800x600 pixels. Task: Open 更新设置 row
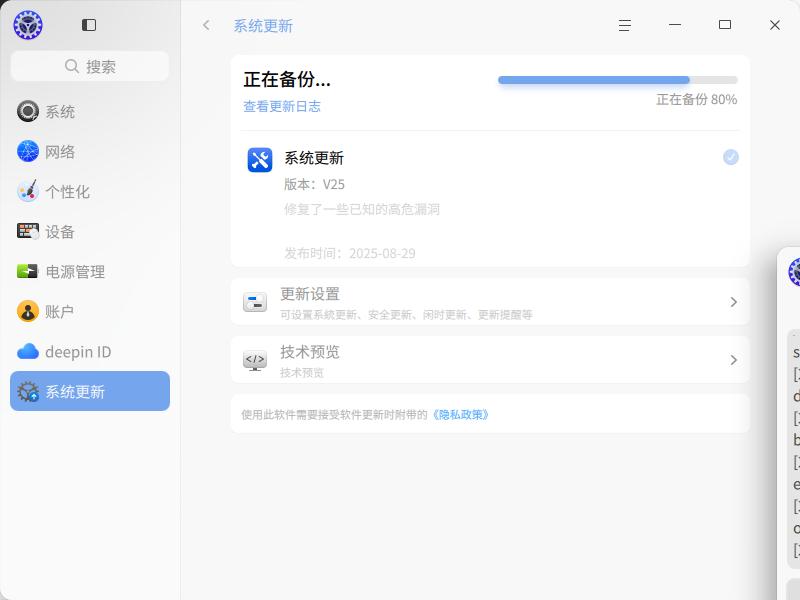(490, 302)
